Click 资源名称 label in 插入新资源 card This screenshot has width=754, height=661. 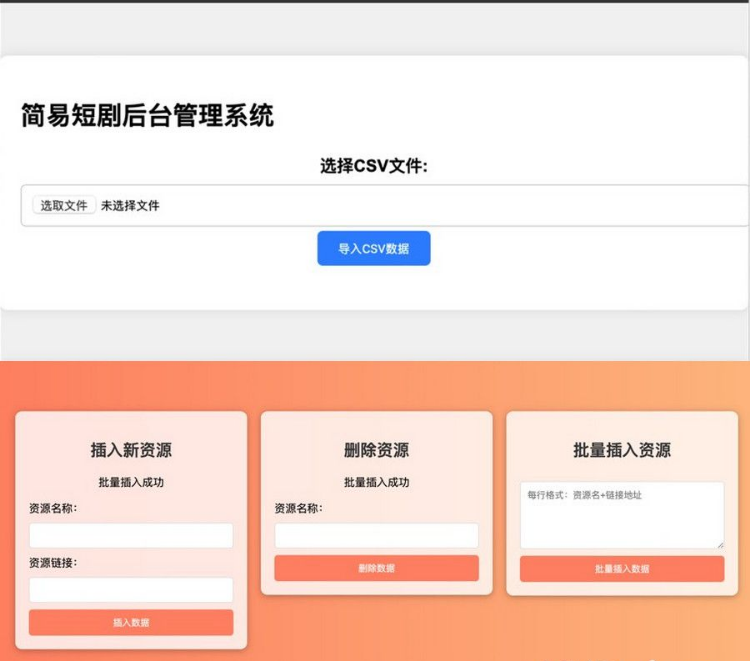click(x=53, y=509)
